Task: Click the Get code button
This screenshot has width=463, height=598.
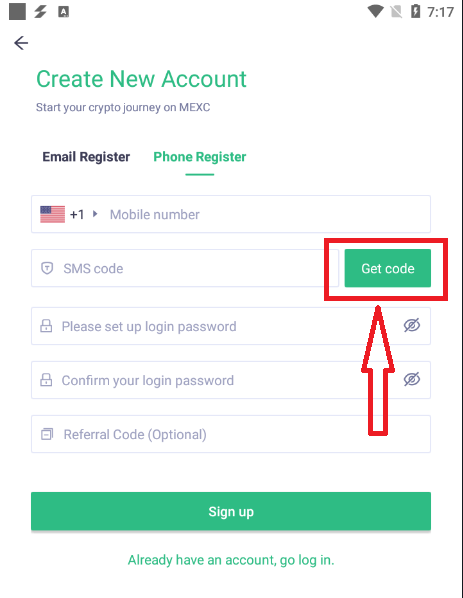Action: (388, 268)
